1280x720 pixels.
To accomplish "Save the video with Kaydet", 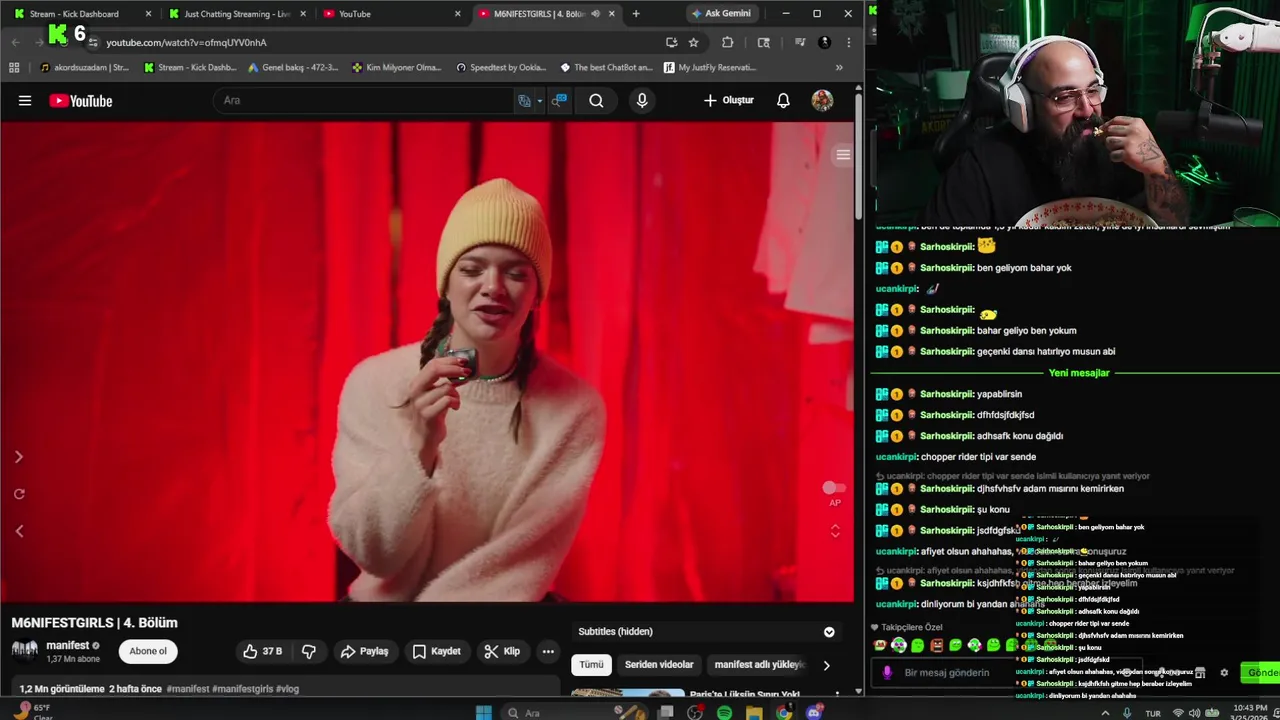I will [x=436, y=651].
